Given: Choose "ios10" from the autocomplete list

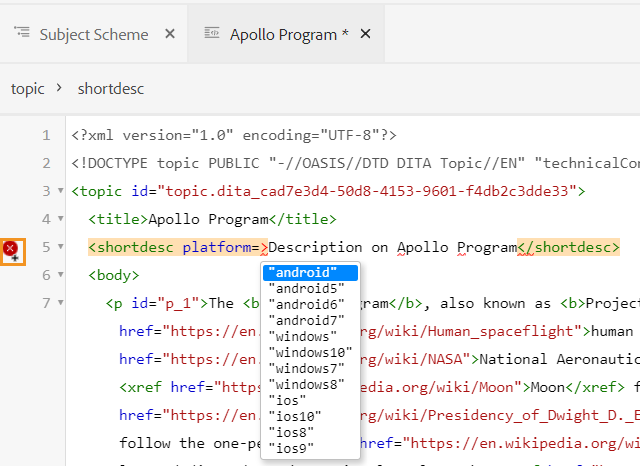Looking at the screenshot, I should click(310, 416).
